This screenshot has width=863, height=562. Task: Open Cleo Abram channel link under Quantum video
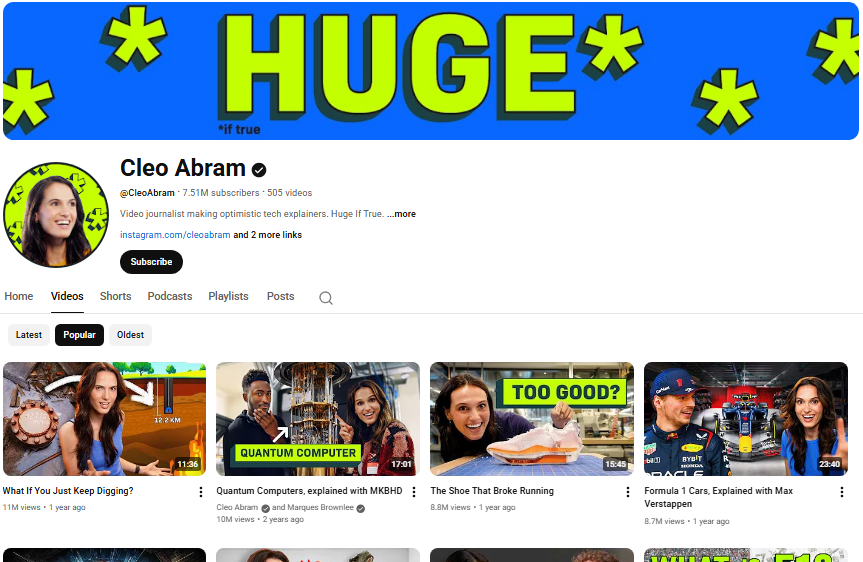pyautogui.click(x=237, y=508)
